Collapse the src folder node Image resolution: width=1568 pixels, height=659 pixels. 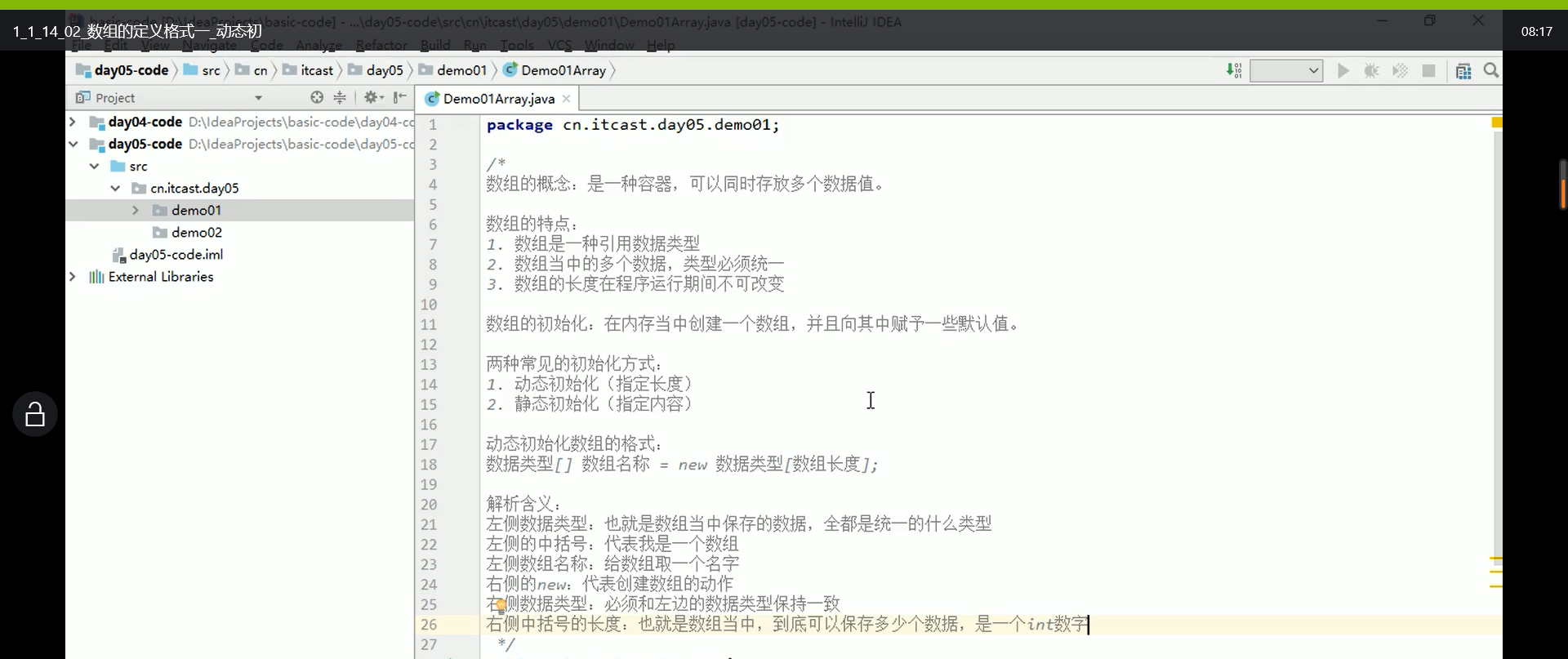(x=94, y=166)
